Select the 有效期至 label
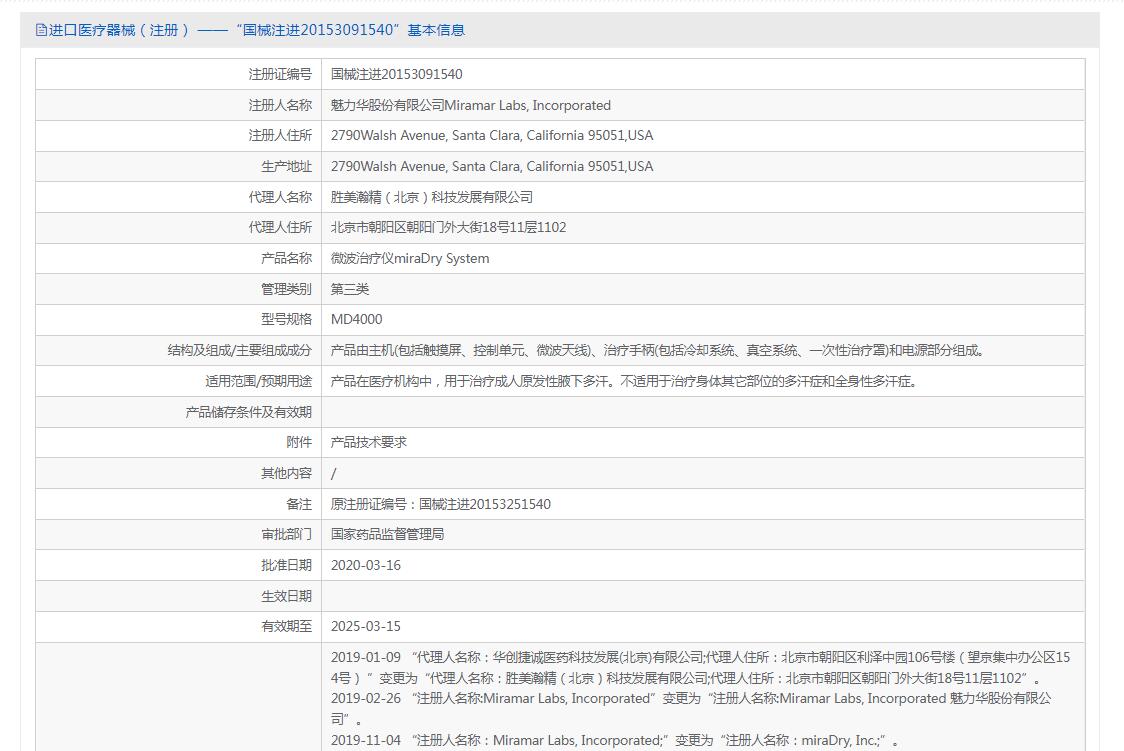 click(x=286, y=626)
